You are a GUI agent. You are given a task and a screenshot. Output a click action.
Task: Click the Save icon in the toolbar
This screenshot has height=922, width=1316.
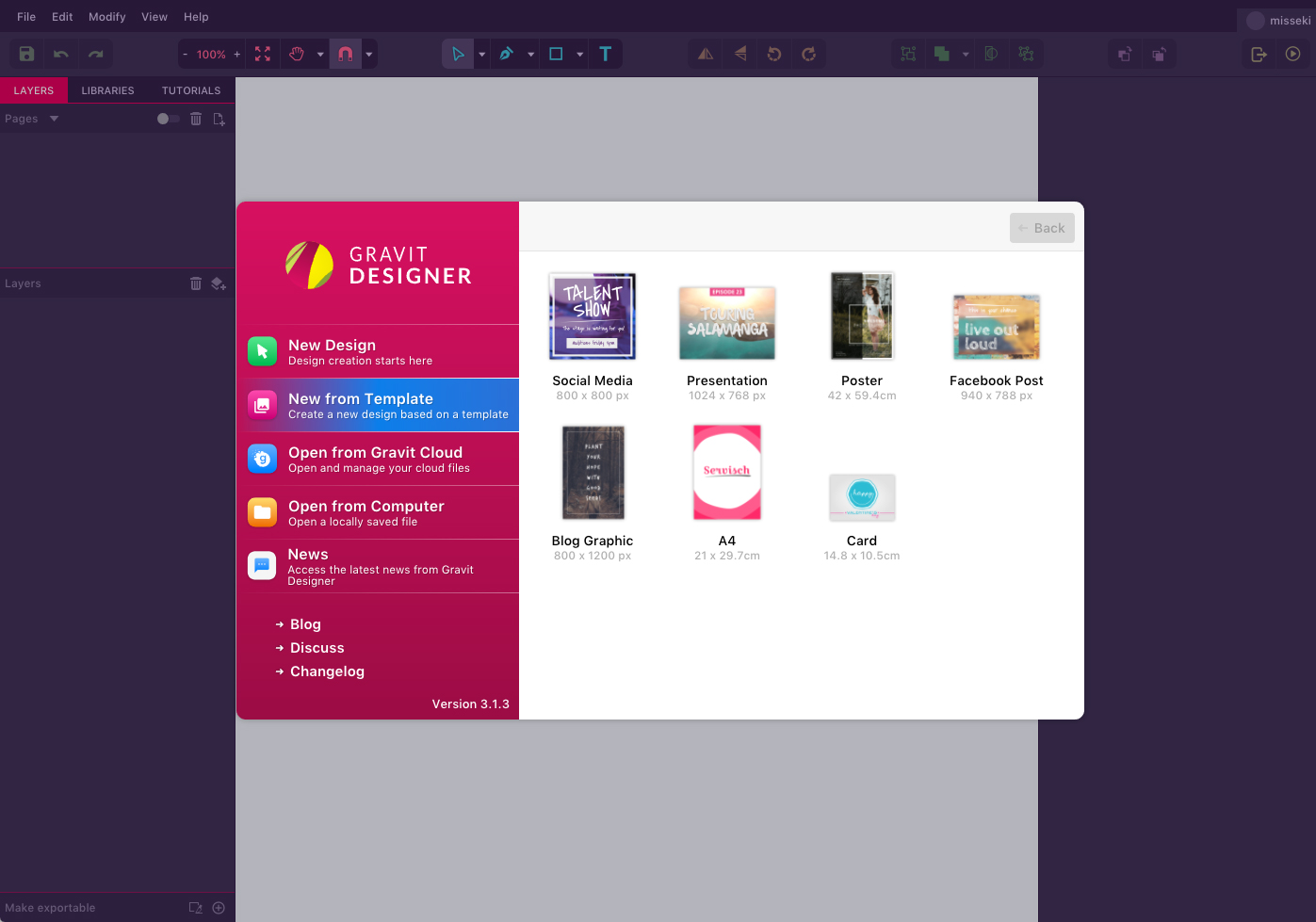pos(26,55)
